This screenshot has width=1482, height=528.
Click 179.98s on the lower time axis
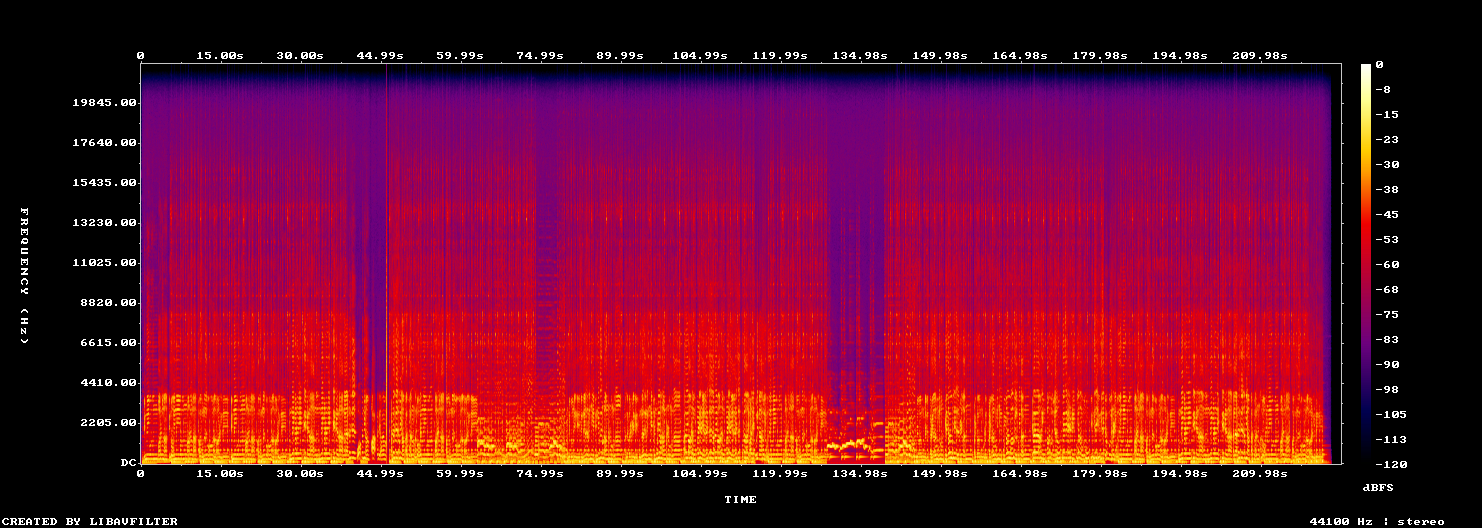[1100, 474]
